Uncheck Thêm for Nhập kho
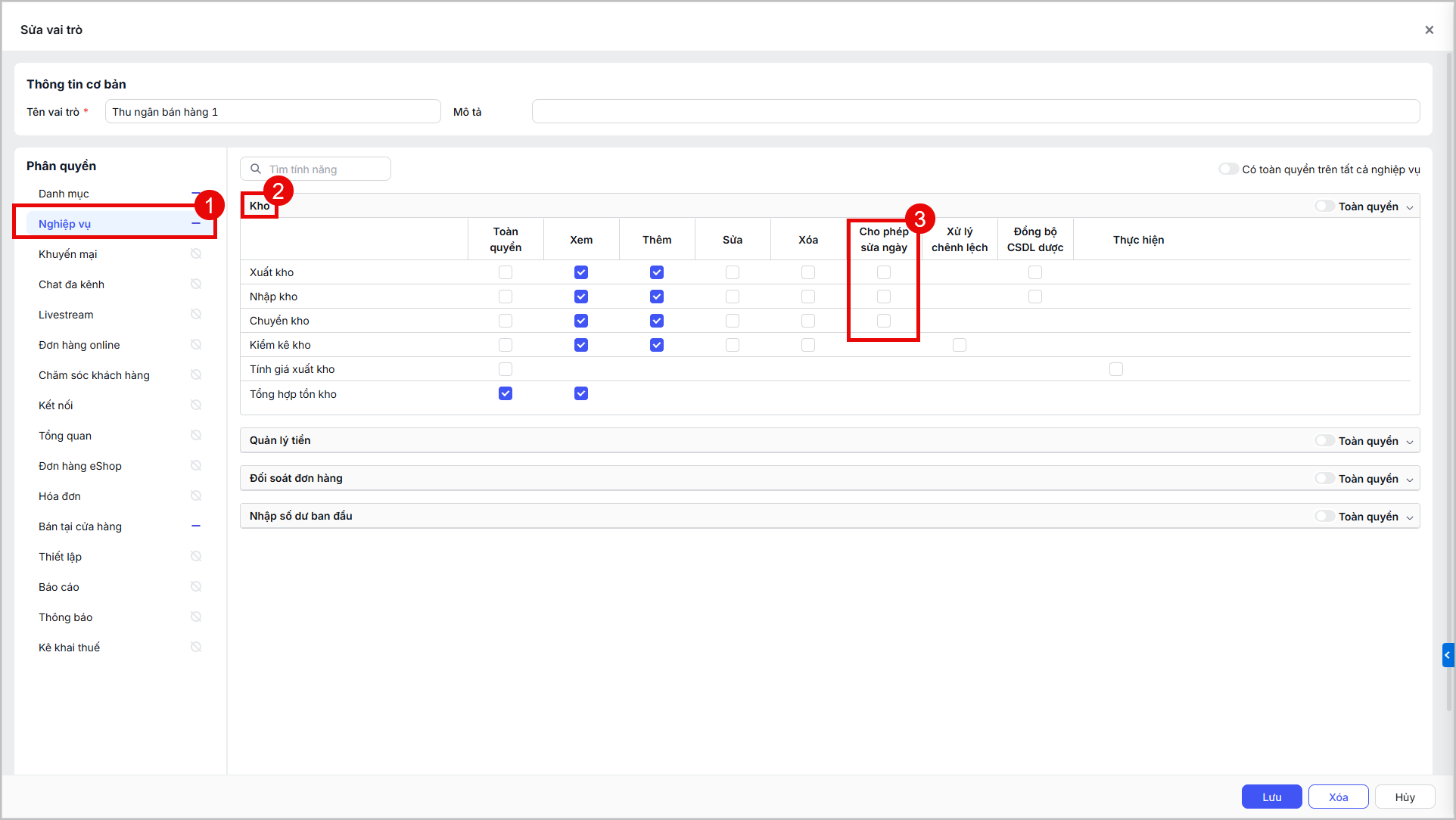1456x820 pixels. (657, 297)
